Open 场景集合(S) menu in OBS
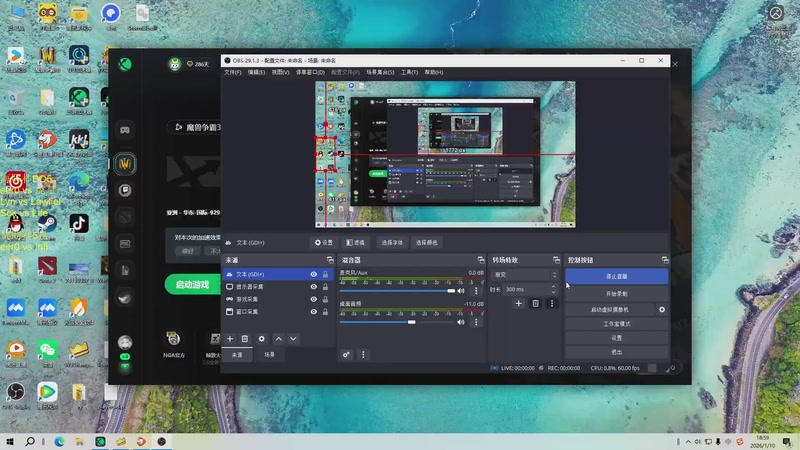800x450 pixels. pos(380,72)
